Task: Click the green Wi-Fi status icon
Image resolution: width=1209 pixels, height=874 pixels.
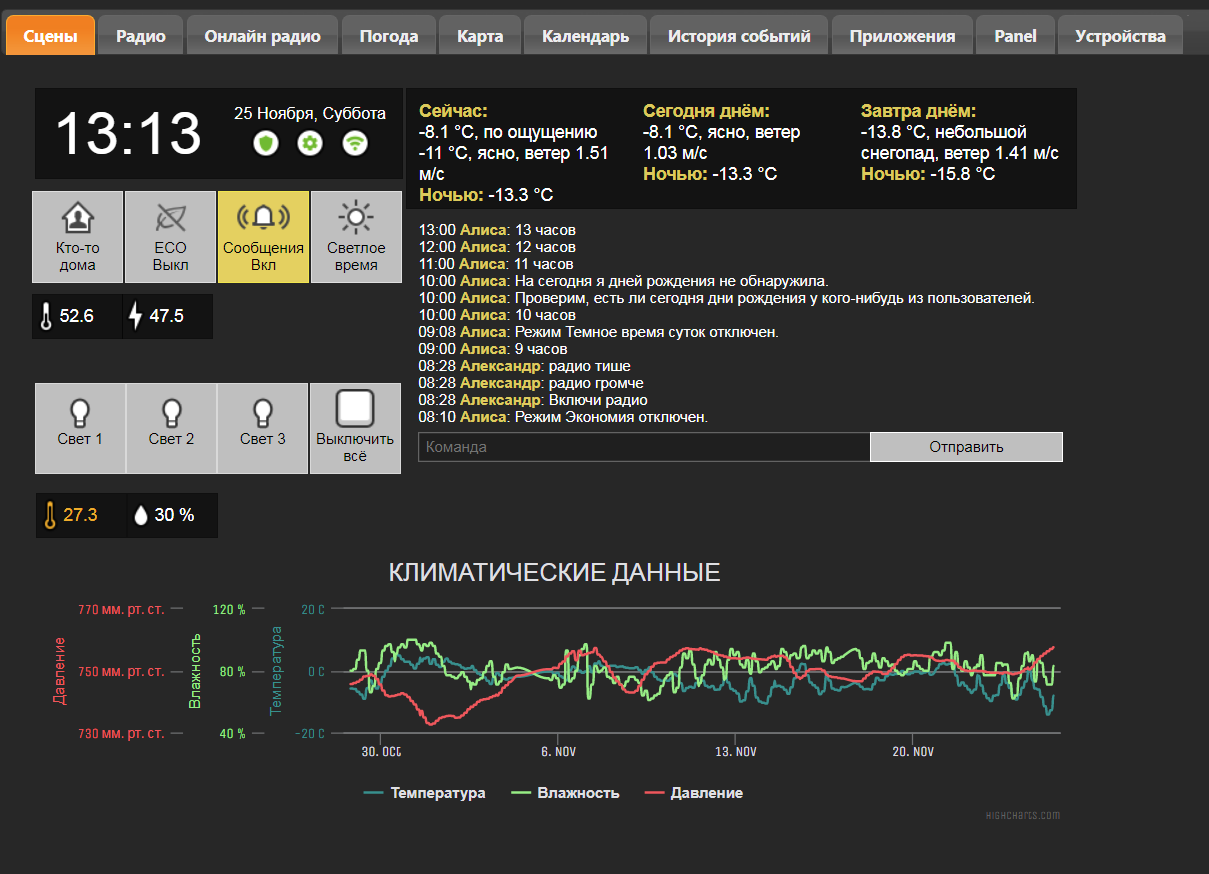Action: pyautogui.click(x=355, y=143)
